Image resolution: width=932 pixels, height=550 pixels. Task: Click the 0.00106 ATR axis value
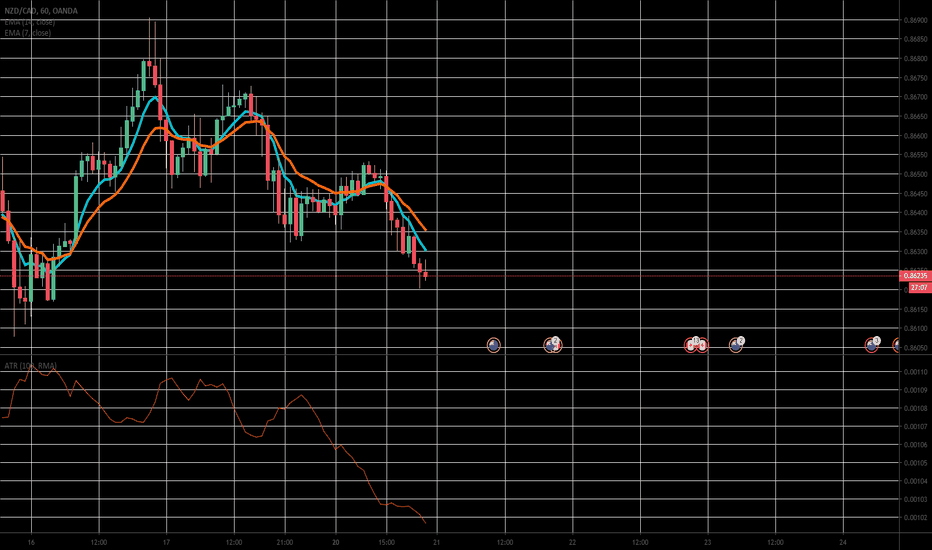(x=915, y=445)
